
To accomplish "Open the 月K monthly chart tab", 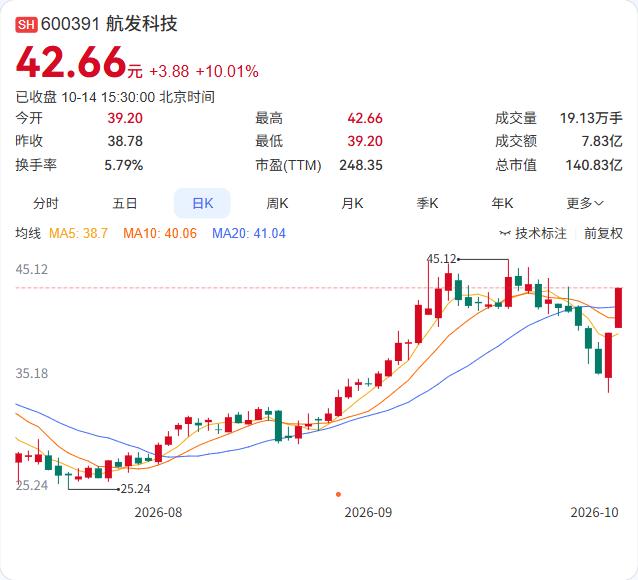I will click(x=352, y=203).
